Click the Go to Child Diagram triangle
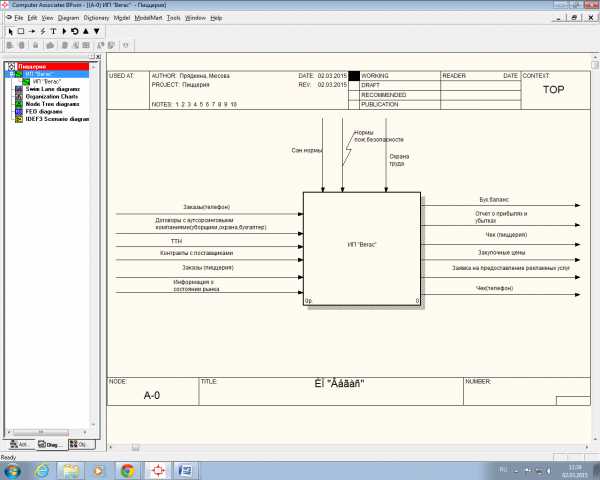 [96, 31]
